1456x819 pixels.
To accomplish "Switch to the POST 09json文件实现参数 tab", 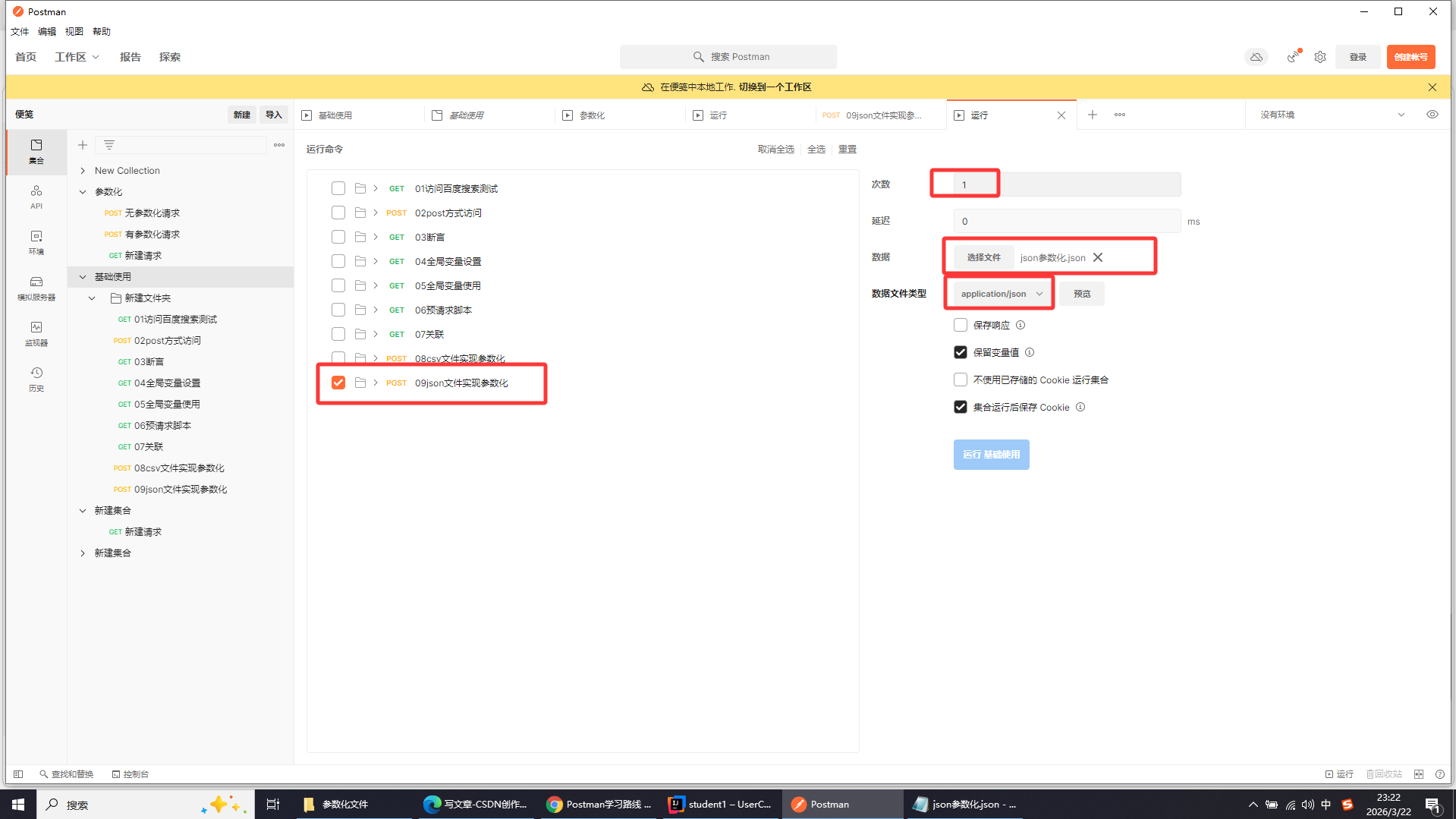I will (x=881, y=115).
